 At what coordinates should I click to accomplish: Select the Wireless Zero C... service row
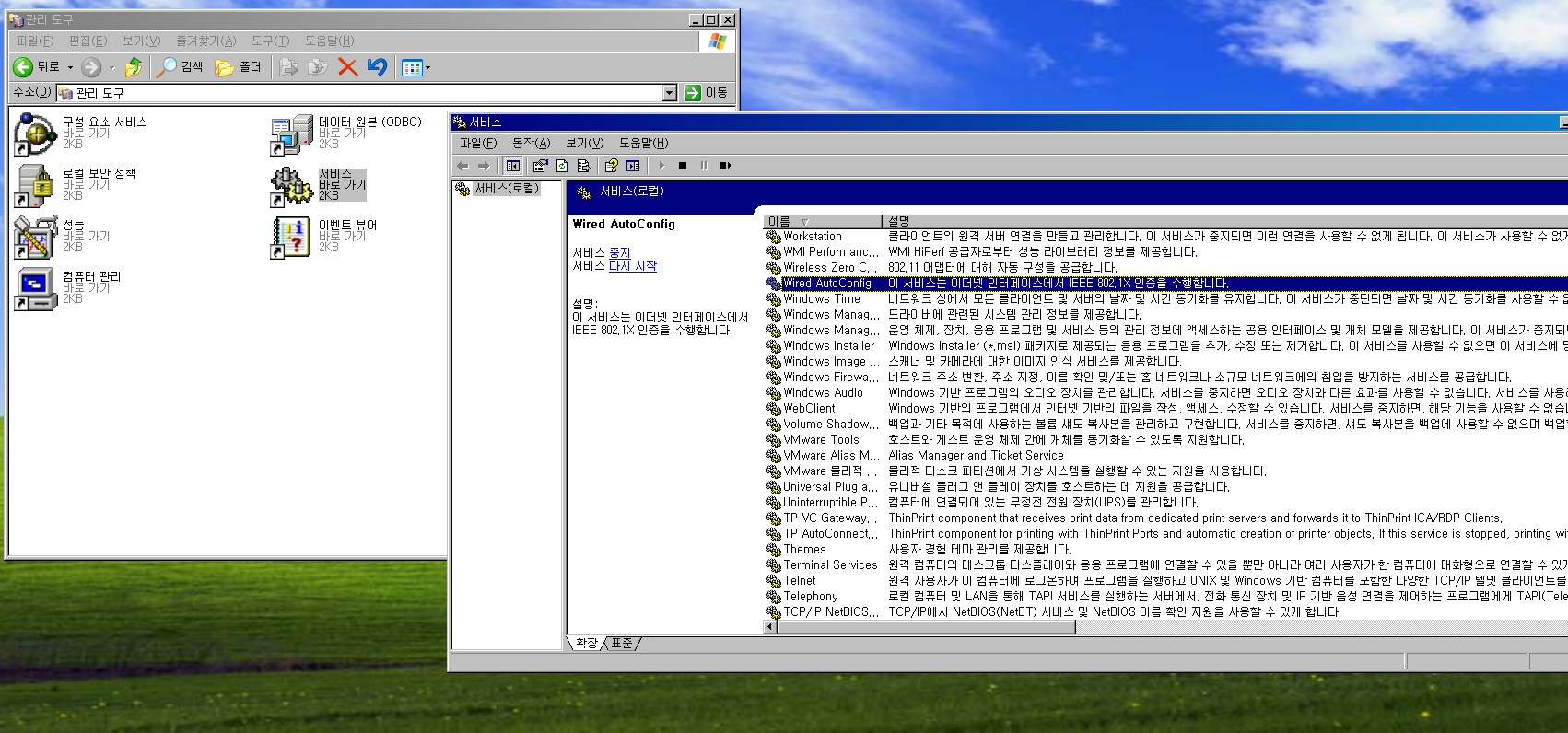1166,268
